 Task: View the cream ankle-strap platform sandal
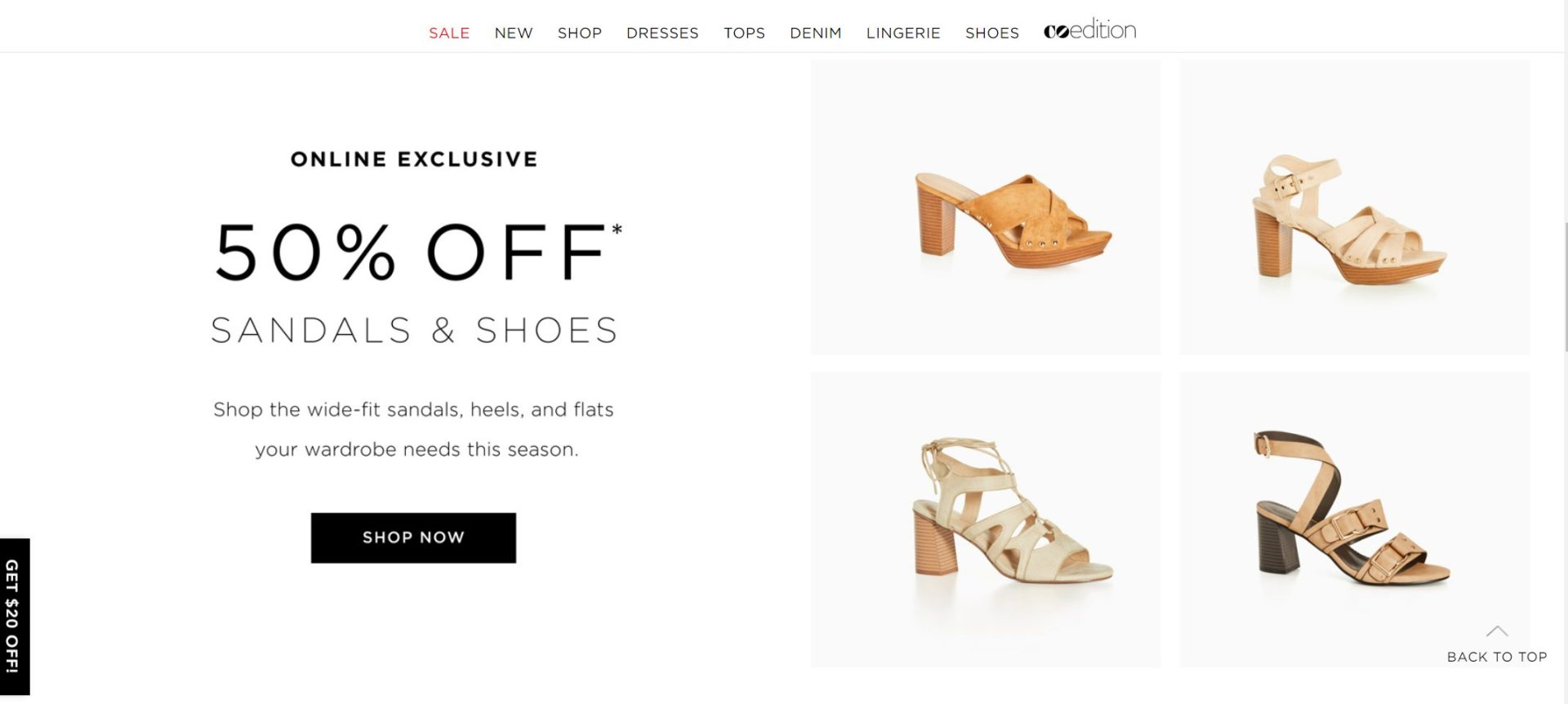1355,207
